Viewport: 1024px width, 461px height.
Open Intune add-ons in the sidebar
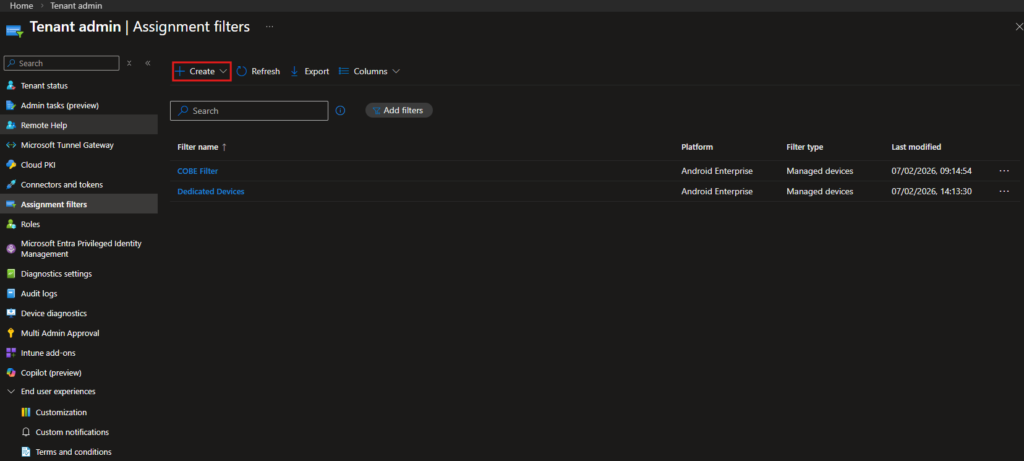48,353
